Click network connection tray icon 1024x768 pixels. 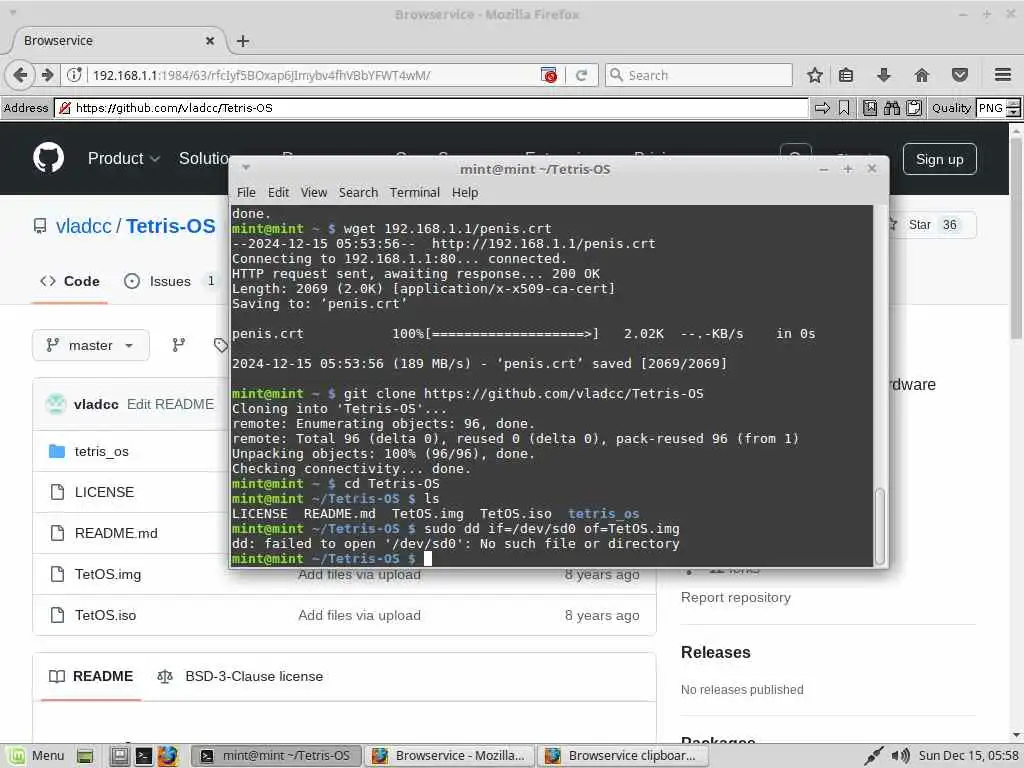[x=873, y=756]
